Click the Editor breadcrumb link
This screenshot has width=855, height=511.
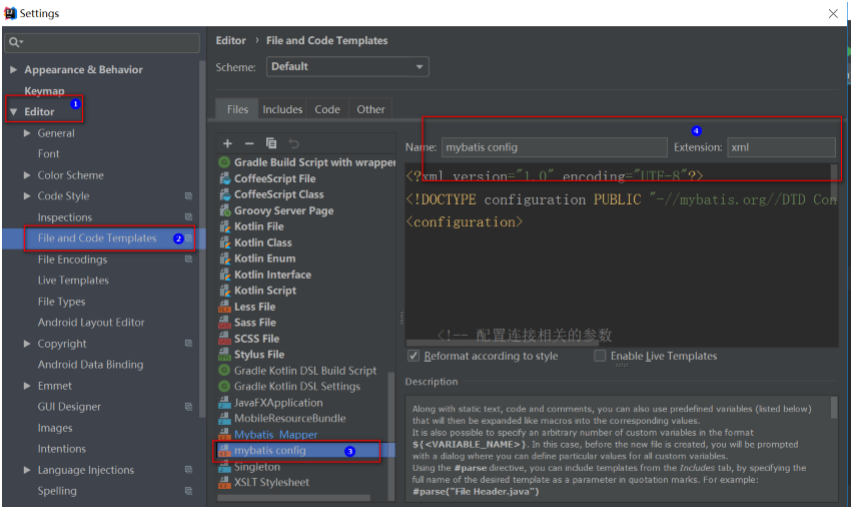(x=231, y=41)
